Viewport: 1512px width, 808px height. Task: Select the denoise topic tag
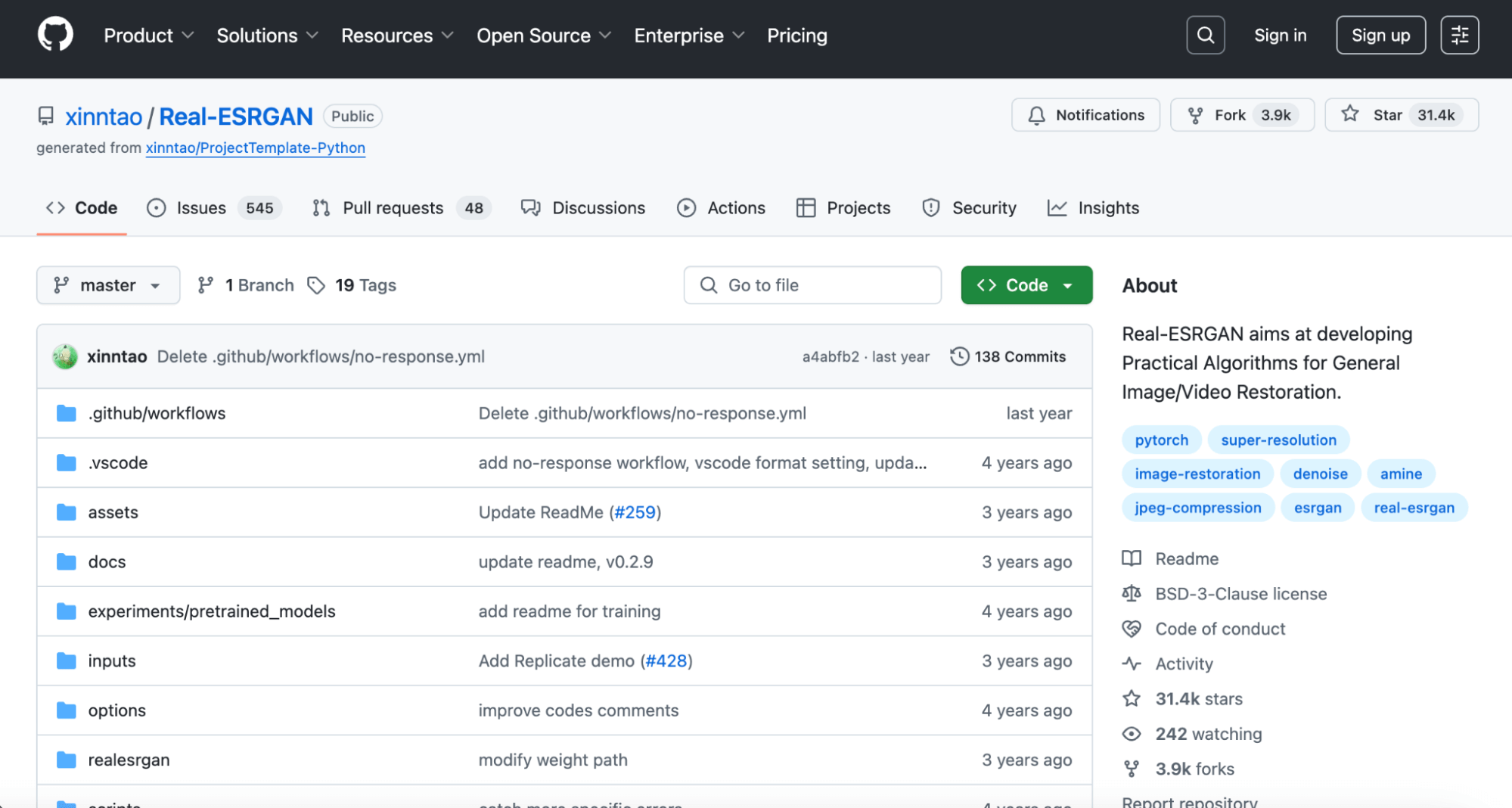[1320, 474]
